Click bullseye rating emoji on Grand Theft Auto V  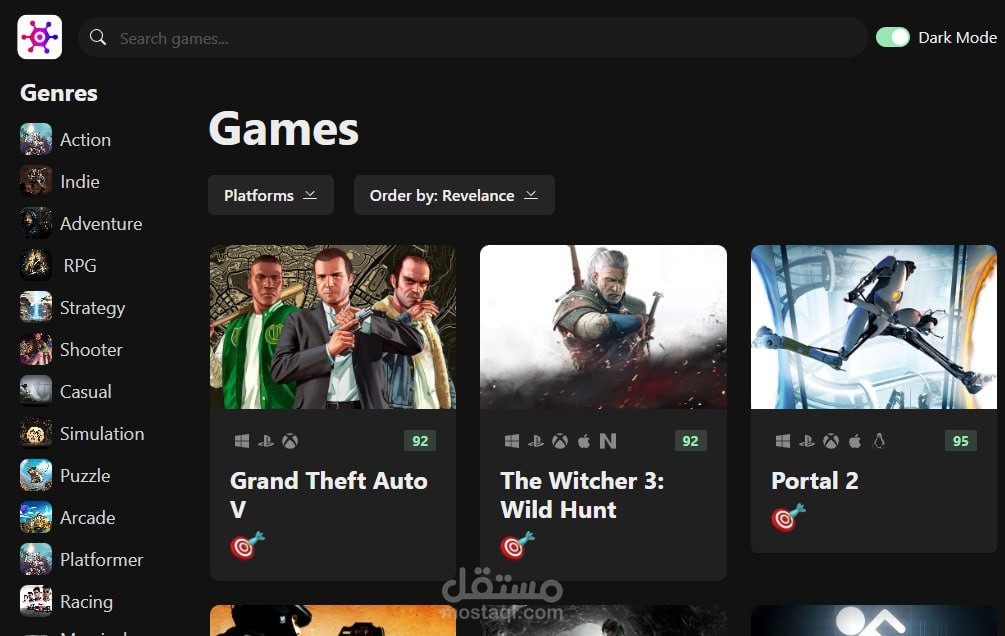(247, 546)
